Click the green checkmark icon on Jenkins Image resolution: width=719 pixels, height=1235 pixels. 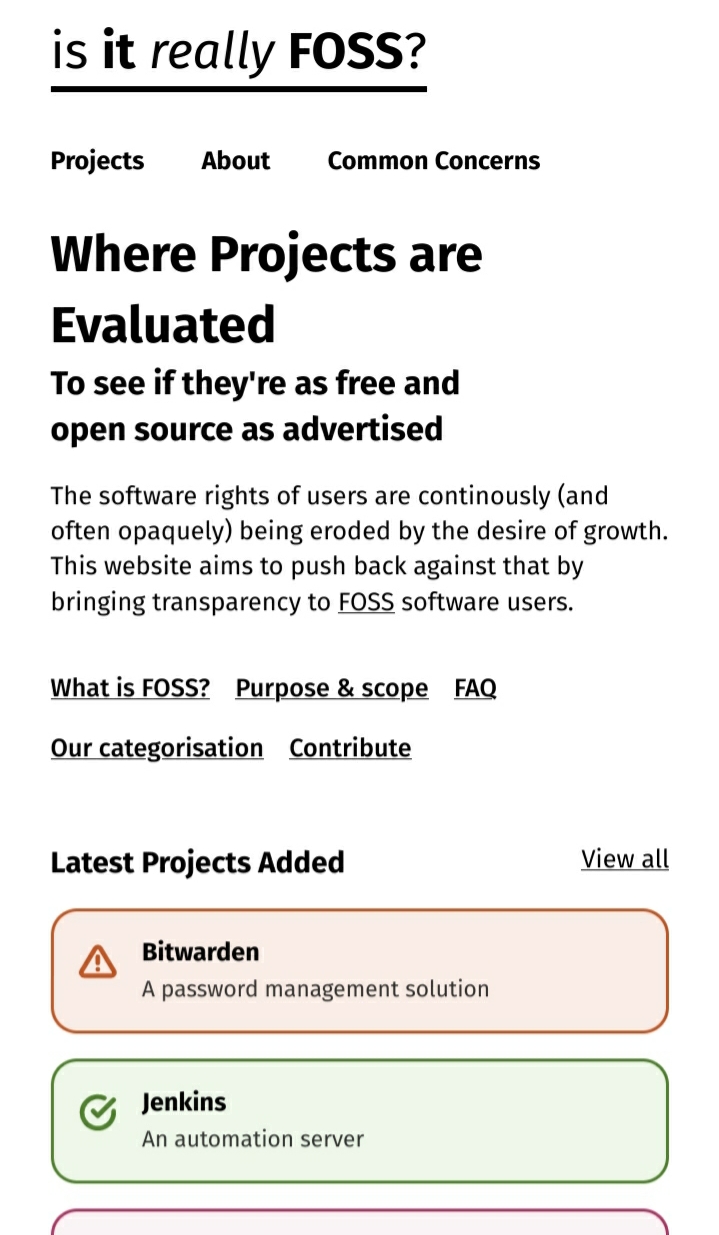[x=97, y=1112]
